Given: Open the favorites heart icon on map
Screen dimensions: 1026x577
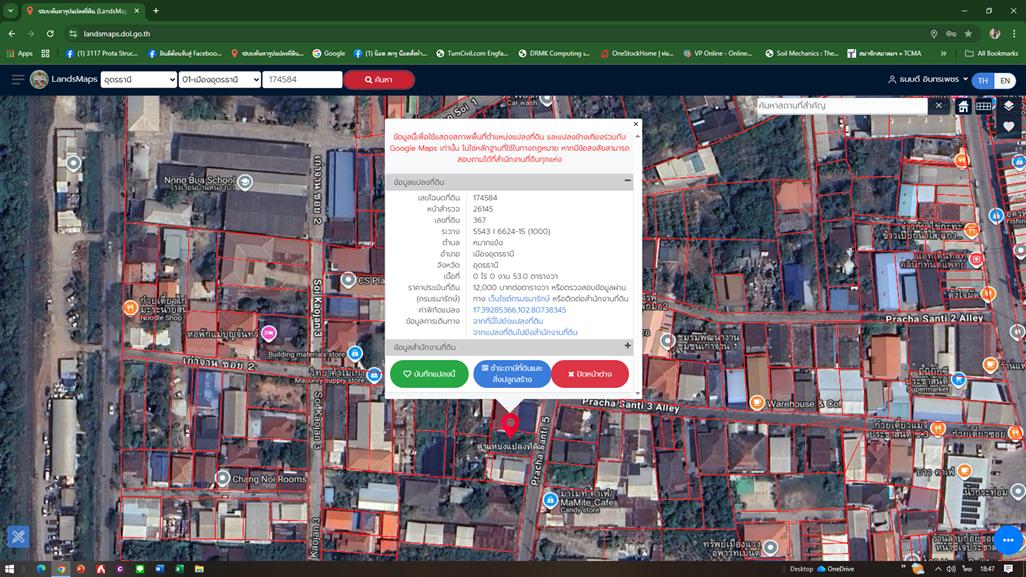Looking at the screenshot, I should pos(1008,127).
